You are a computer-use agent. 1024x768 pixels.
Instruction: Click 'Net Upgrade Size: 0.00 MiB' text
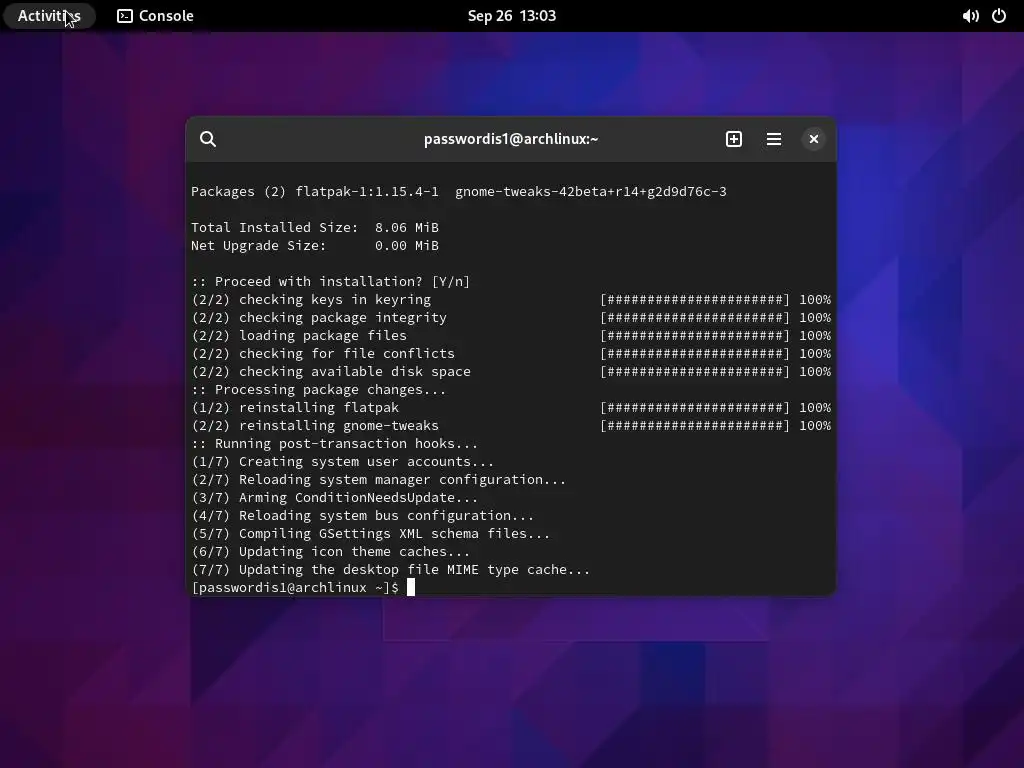[x=315, y=246]
